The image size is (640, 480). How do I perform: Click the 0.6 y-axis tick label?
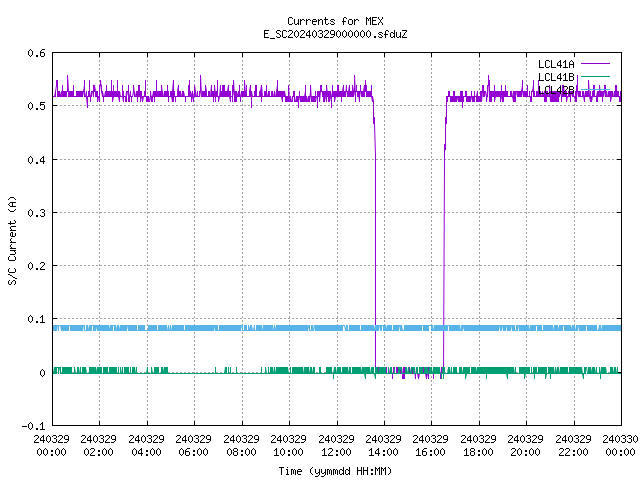click(x=36, y=53)
